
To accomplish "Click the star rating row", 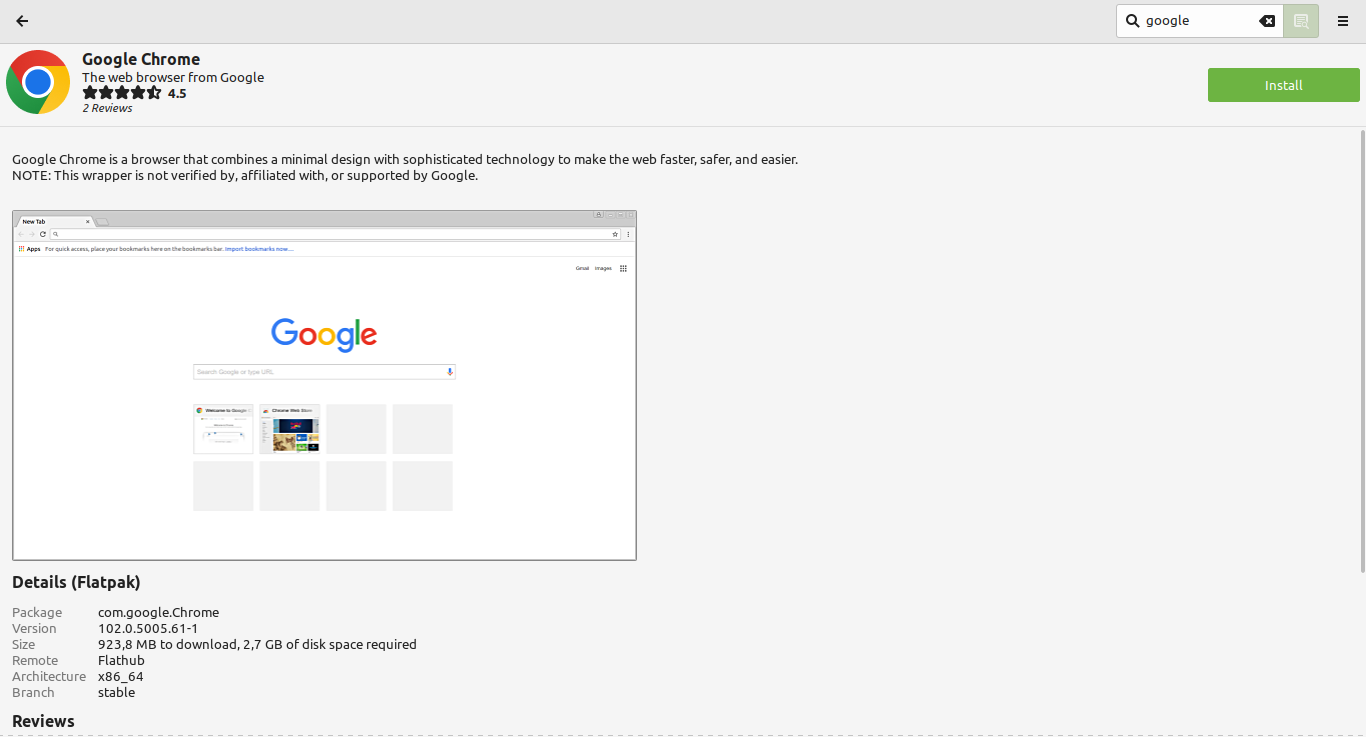I will [x=121, y=93].
